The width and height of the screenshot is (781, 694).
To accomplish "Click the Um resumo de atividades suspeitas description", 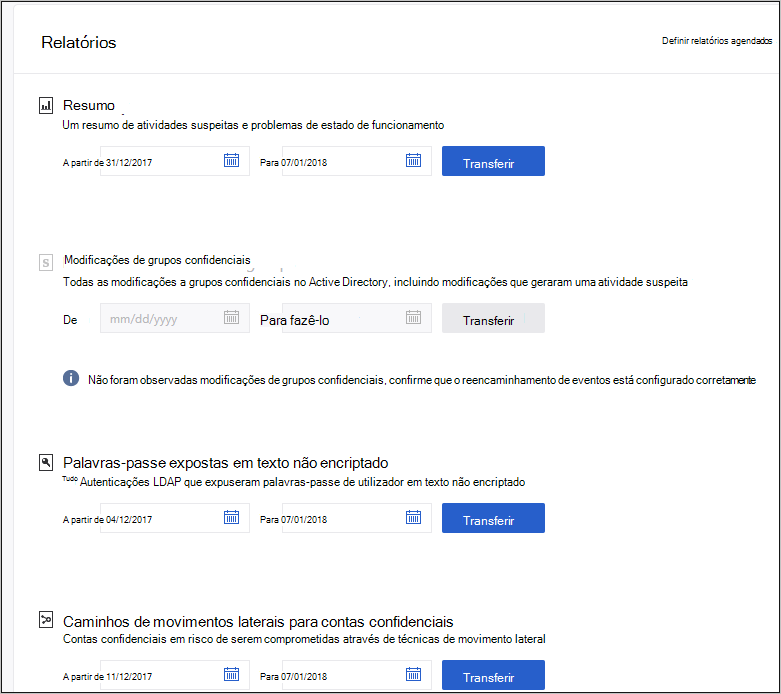I will point(253,125).
